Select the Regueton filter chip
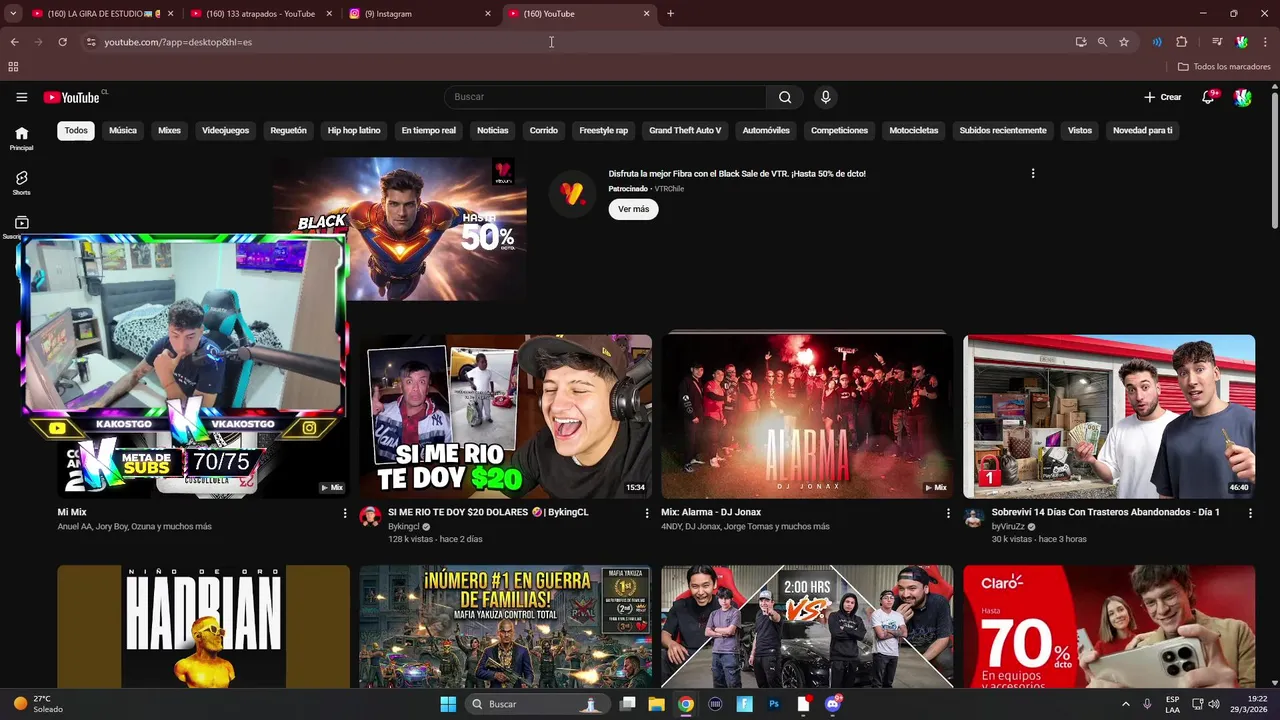This screenshot has width=1280, height=720. [x=288, y=130]
